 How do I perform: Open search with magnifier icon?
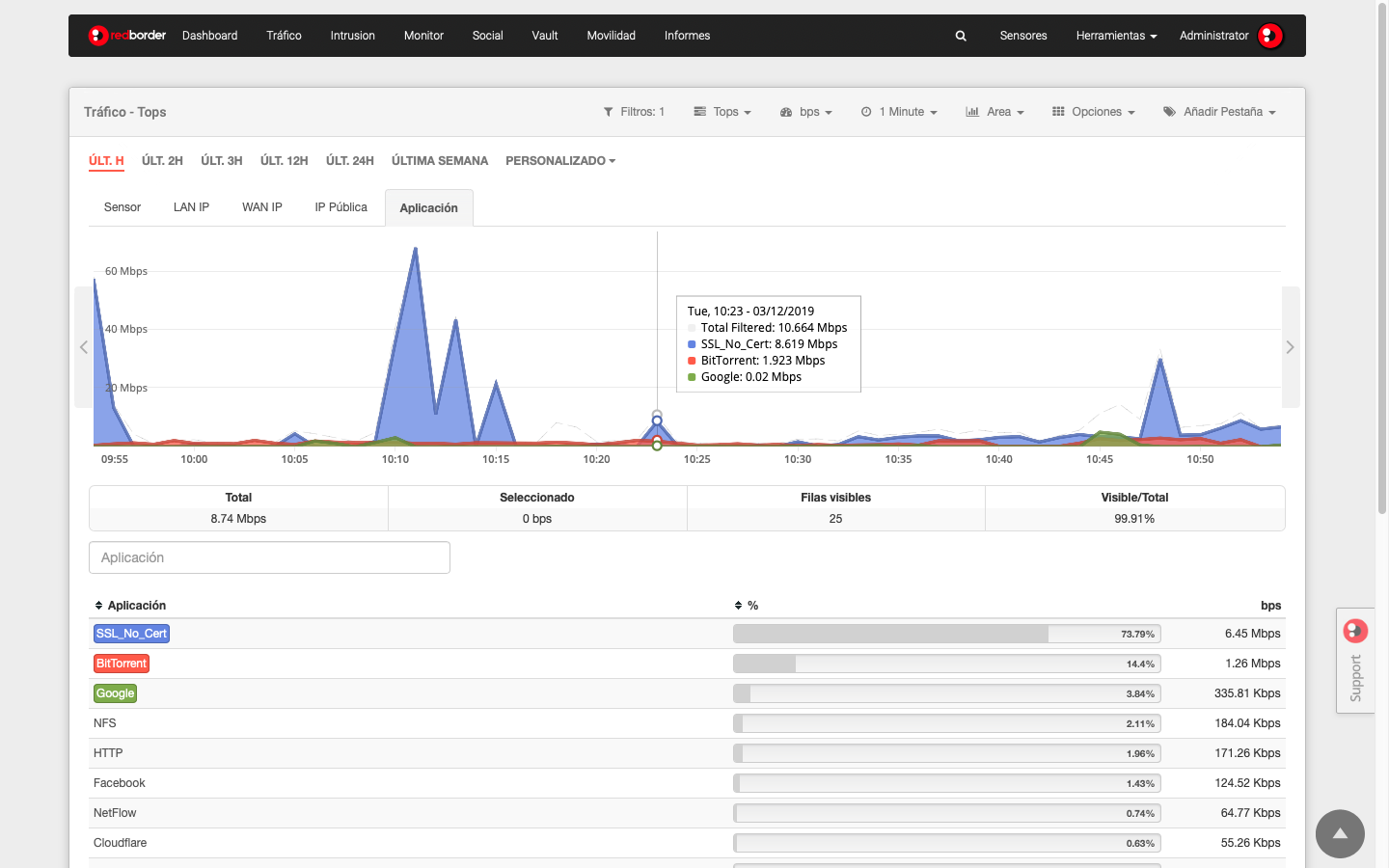(x=961, y=36)
